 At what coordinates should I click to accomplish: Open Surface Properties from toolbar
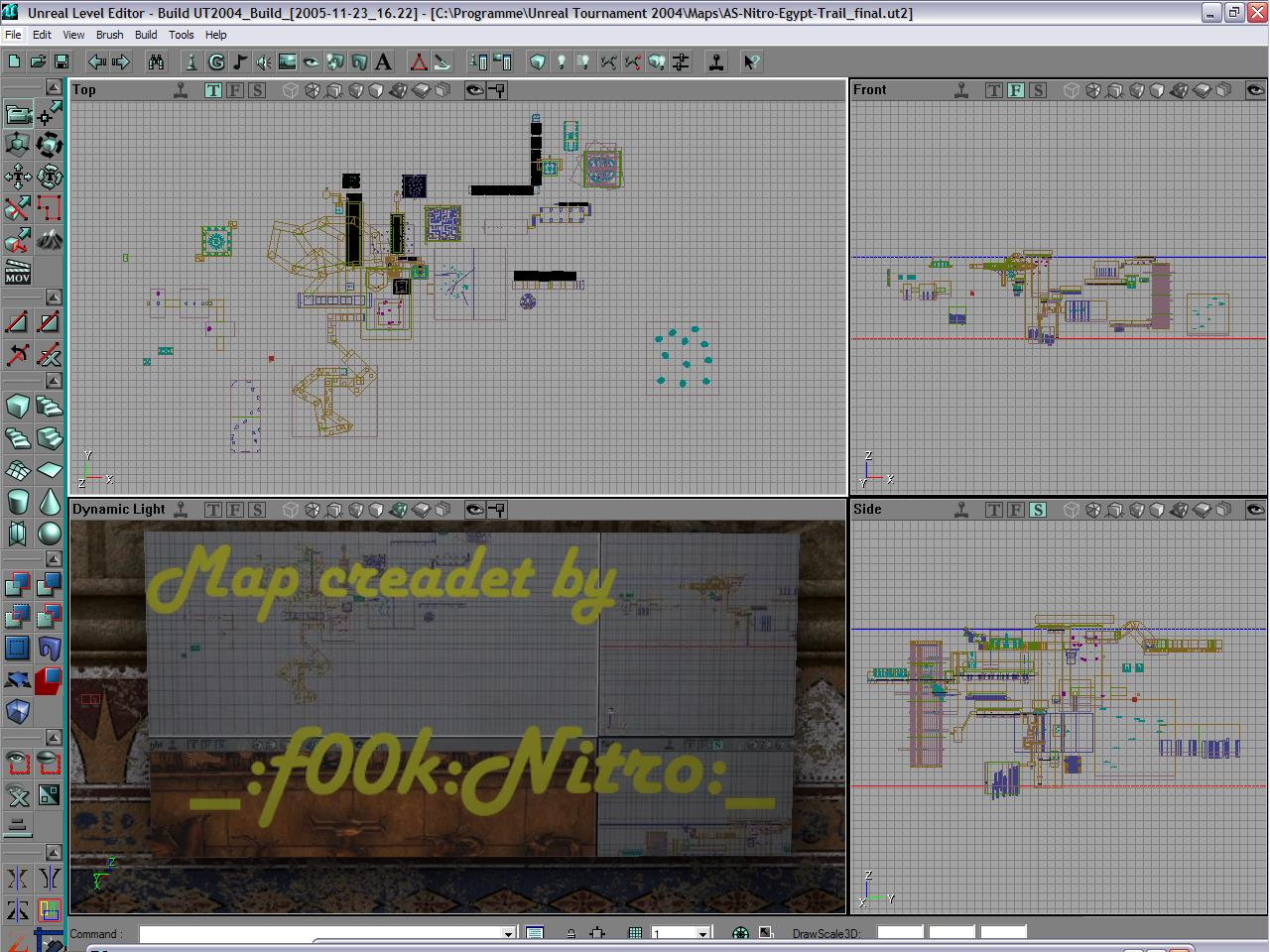pos(502,61)
